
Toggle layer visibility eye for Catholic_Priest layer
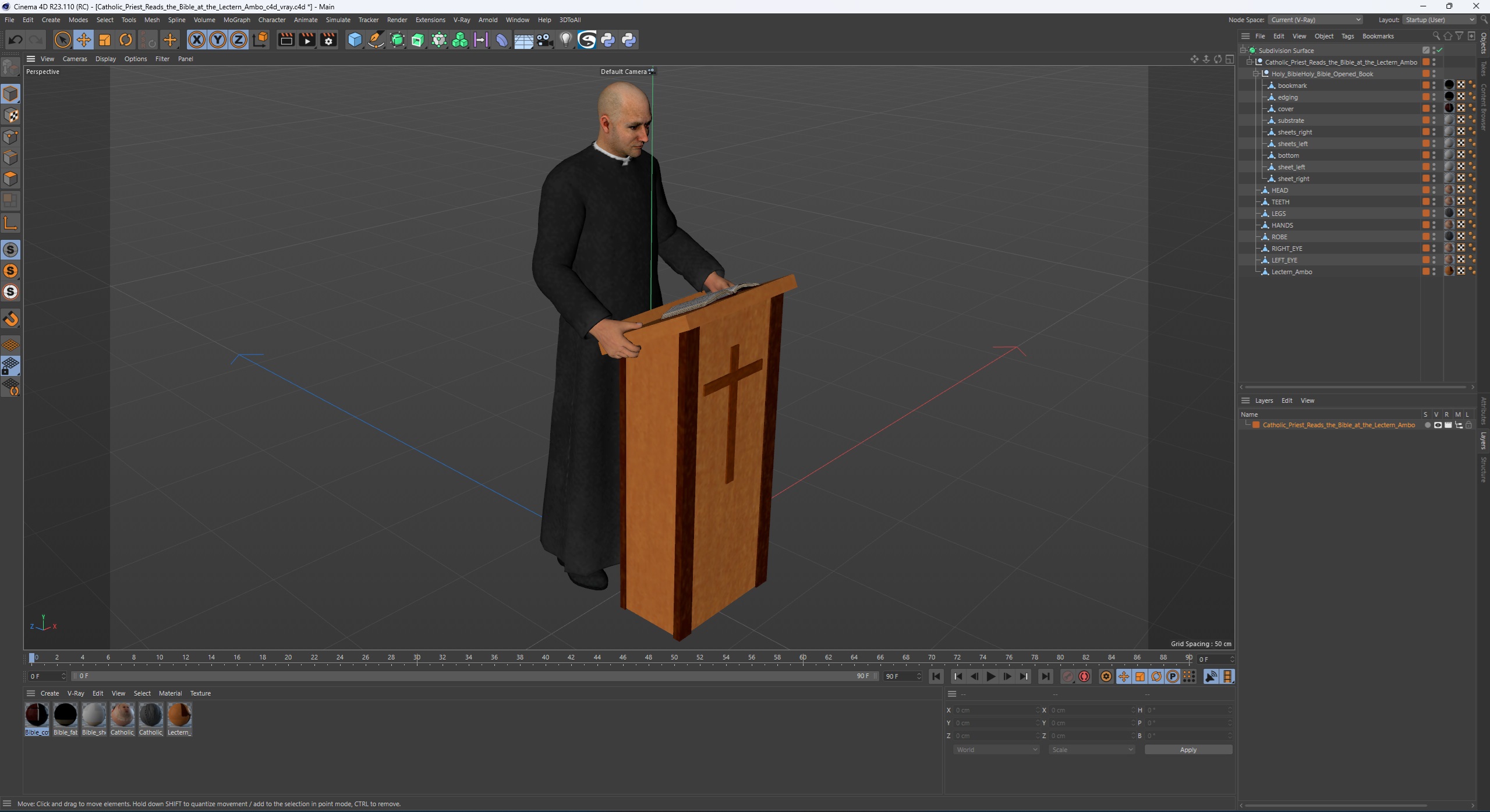click(1438, 425)
